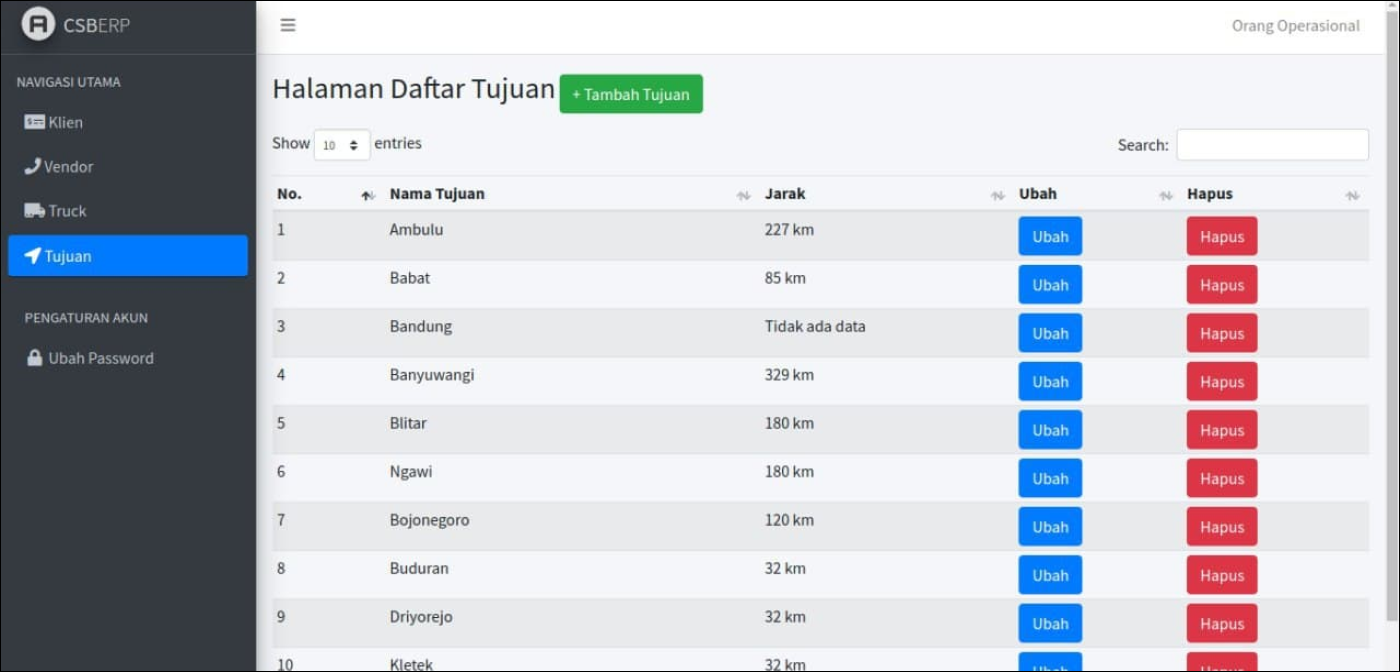This screenshot has height=672, width=1400.
Task: Click the Orang Operasional user label
Action: pos(1295,26)
